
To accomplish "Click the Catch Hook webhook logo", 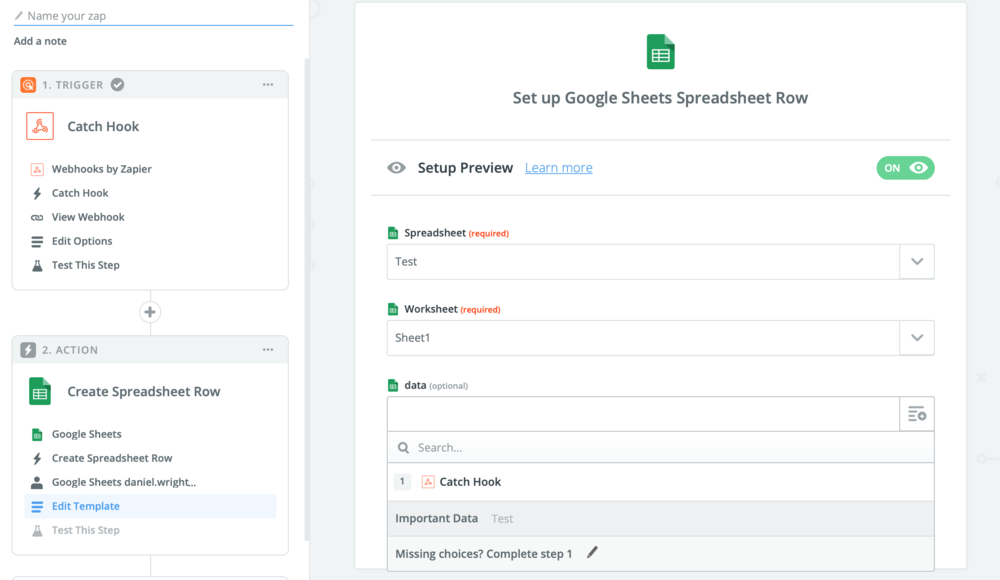I will (x=40, y=126).
